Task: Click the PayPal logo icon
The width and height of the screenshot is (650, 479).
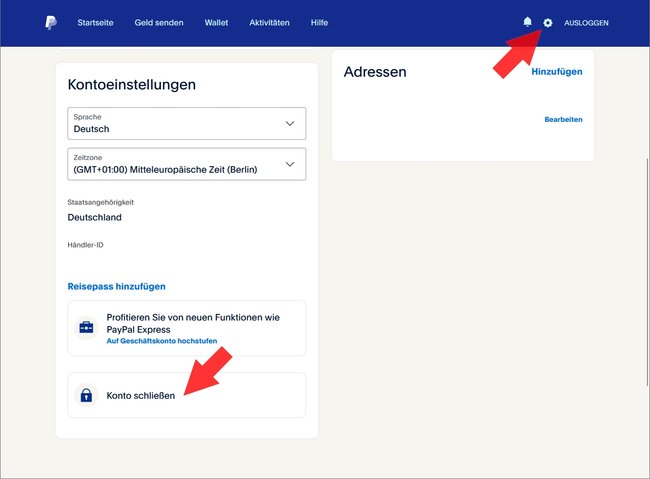Action: pos(51,22)
